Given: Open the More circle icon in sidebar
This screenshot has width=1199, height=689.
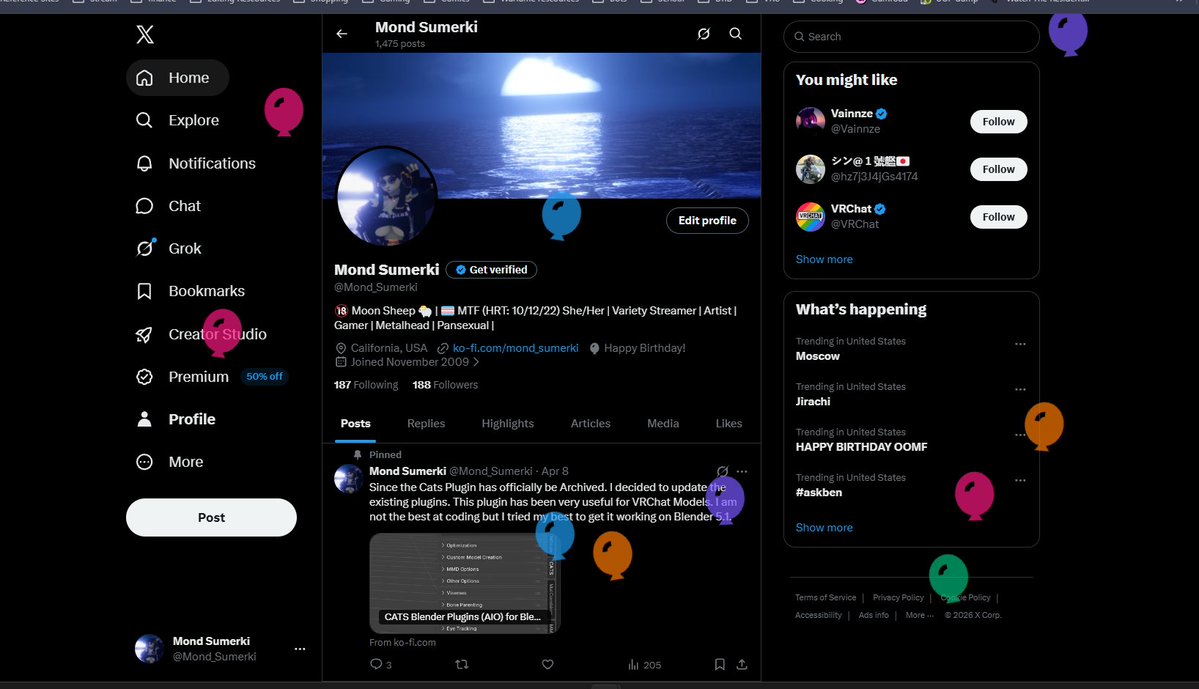Looking at the screenshot, I should 144,462.
